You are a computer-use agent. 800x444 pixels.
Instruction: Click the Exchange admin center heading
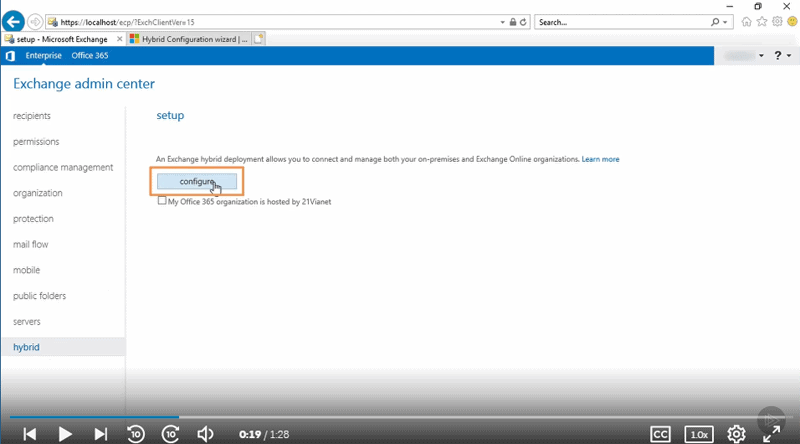[84, 84]
